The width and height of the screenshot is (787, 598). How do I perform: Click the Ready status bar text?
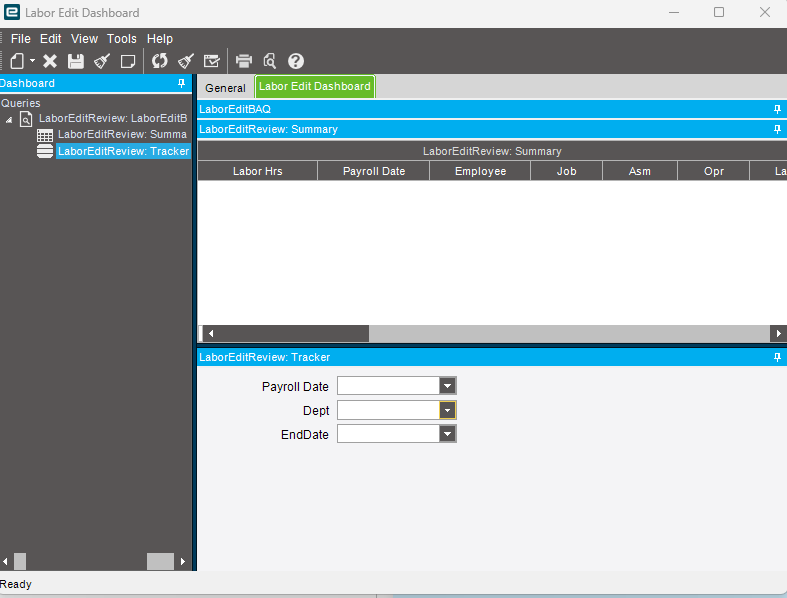16,584
